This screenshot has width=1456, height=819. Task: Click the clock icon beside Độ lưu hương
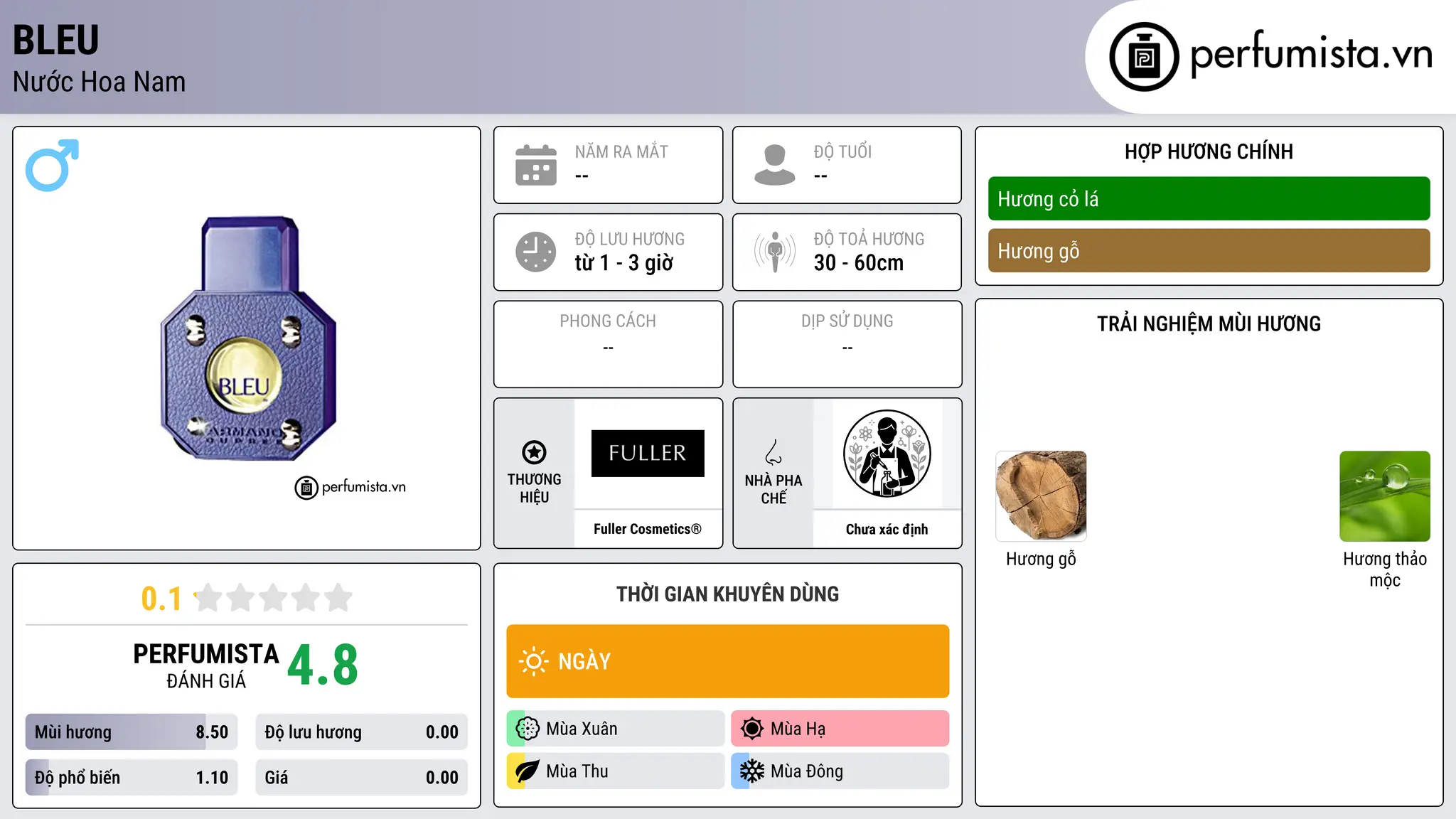(536, 252)
